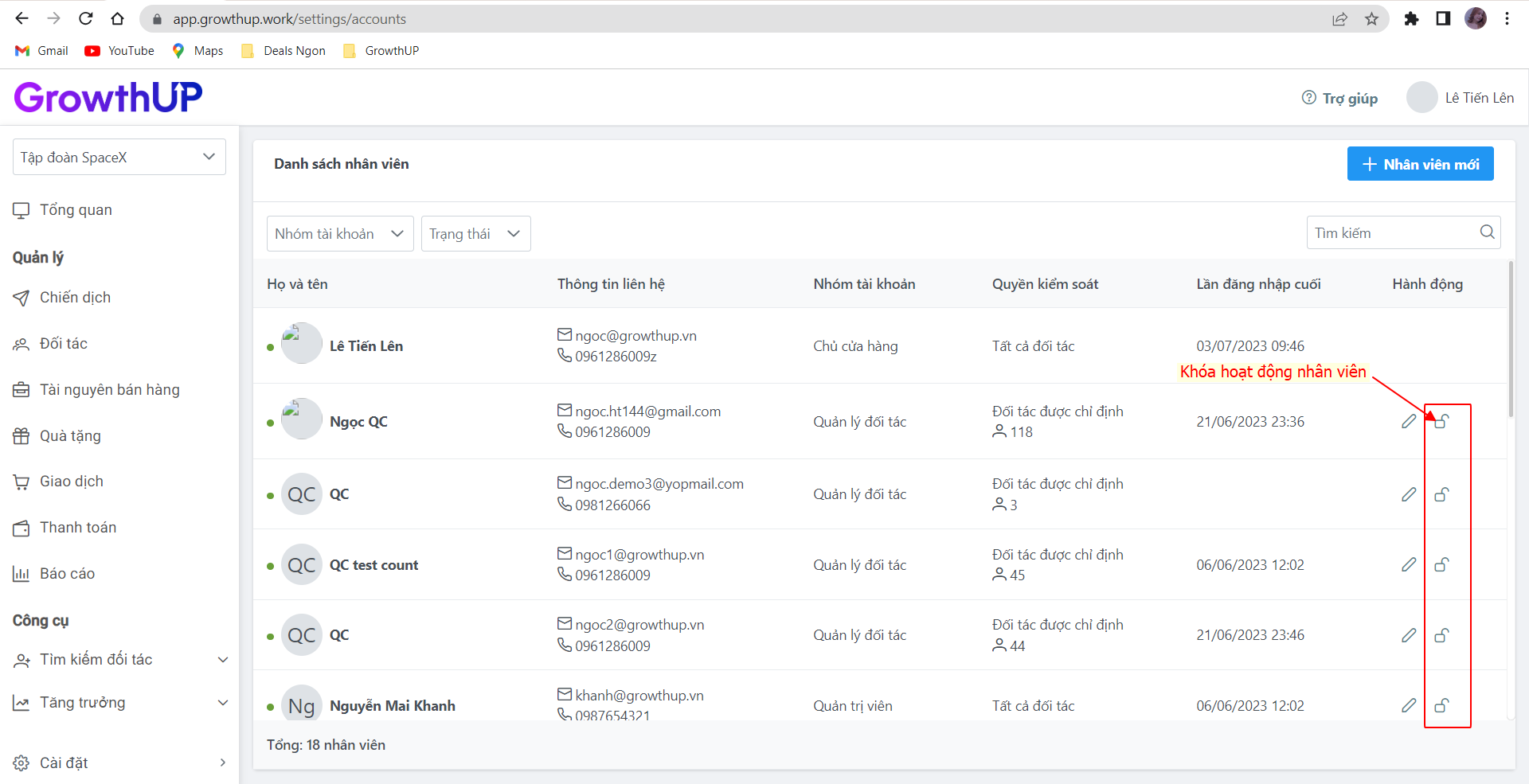Click edit pencil icon for Ngọc QC
1529x784 pixels.
click(x=1409, y=421)
